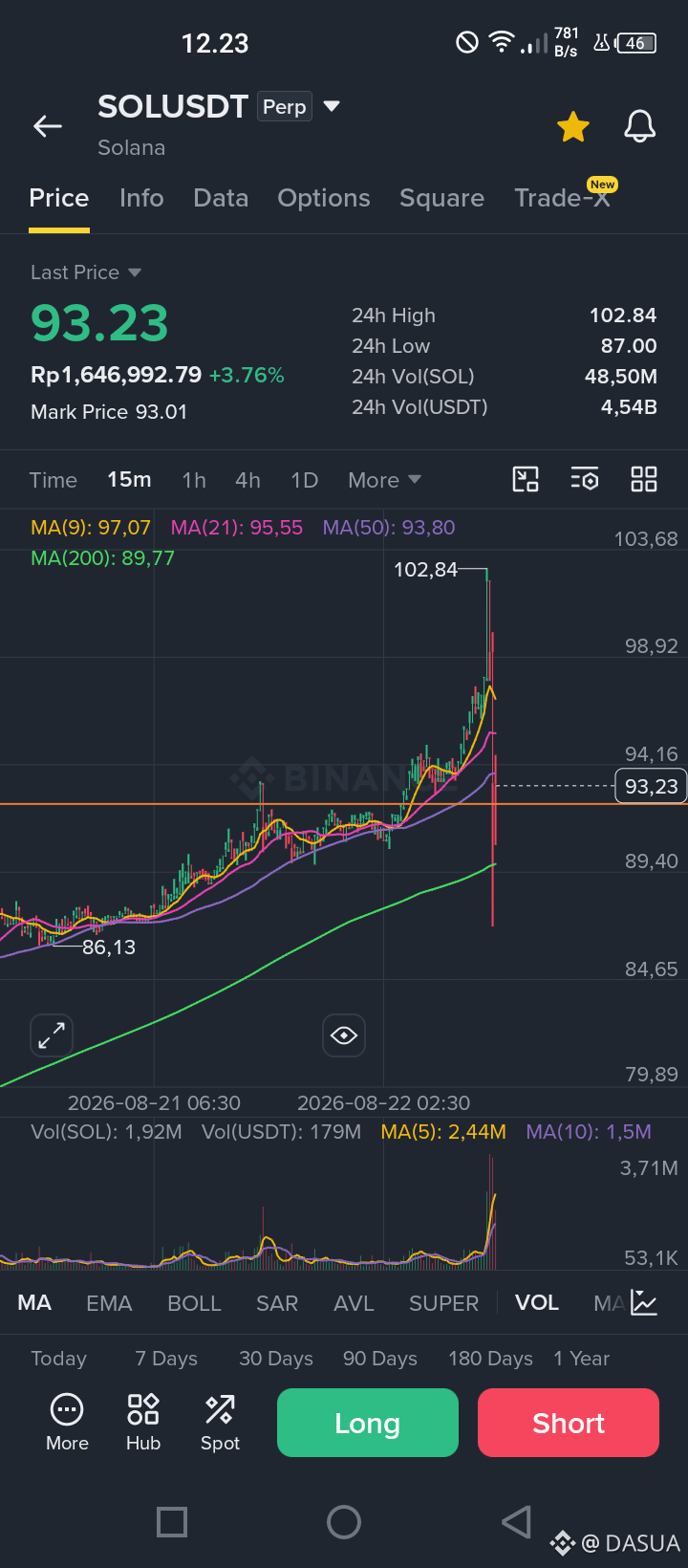The image size is (688, 1568).
Task: Select the Today performance range
Action: coord(58,1359)
